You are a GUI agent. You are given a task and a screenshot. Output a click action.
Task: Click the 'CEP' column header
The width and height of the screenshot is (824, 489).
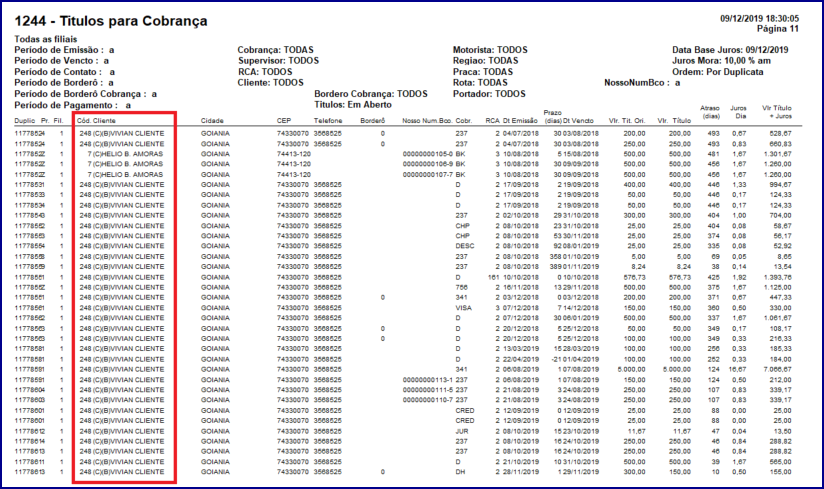click(284, 121)
